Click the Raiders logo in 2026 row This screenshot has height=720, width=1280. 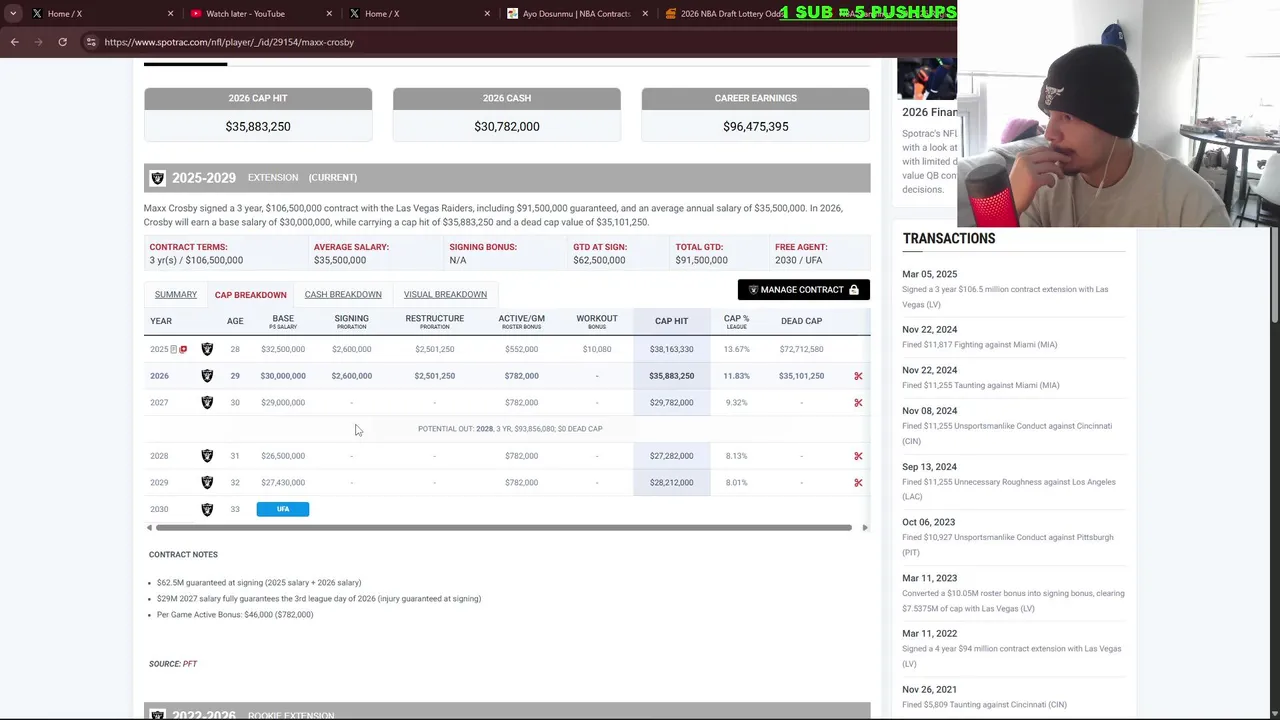click(207, 376)
